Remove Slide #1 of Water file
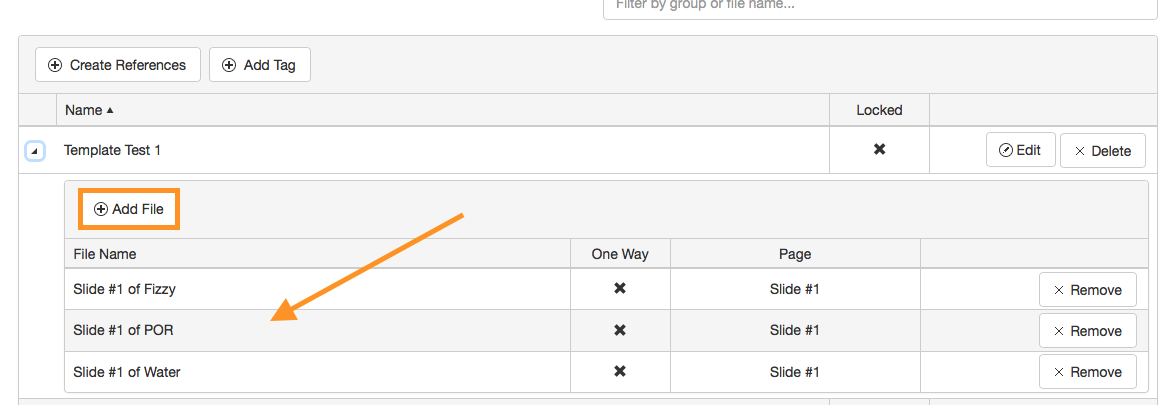Image resolution: width=1171 pixels, height=405 pixels. pos(1087,372)
